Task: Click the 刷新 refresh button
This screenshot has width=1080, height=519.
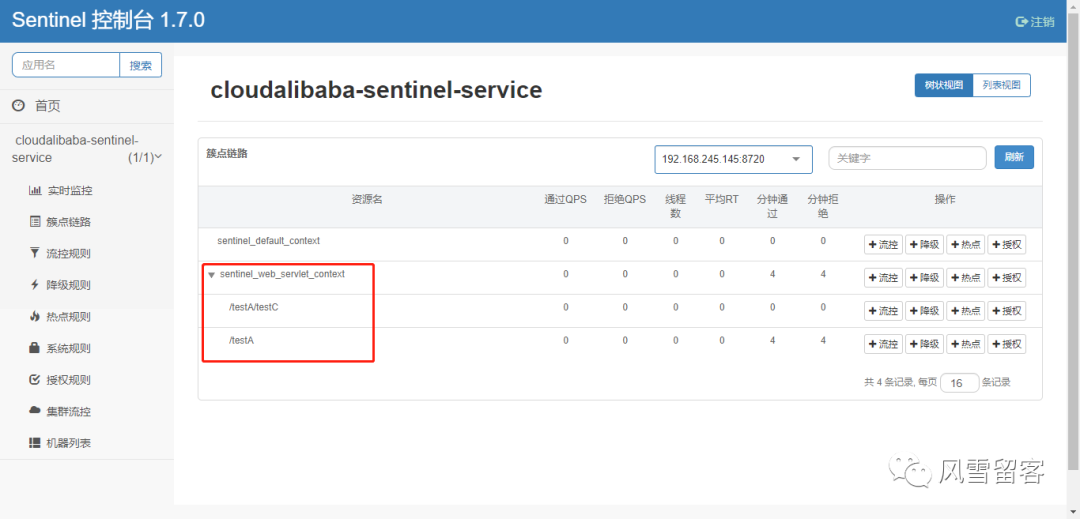Action: click(x=1014, y=158)
